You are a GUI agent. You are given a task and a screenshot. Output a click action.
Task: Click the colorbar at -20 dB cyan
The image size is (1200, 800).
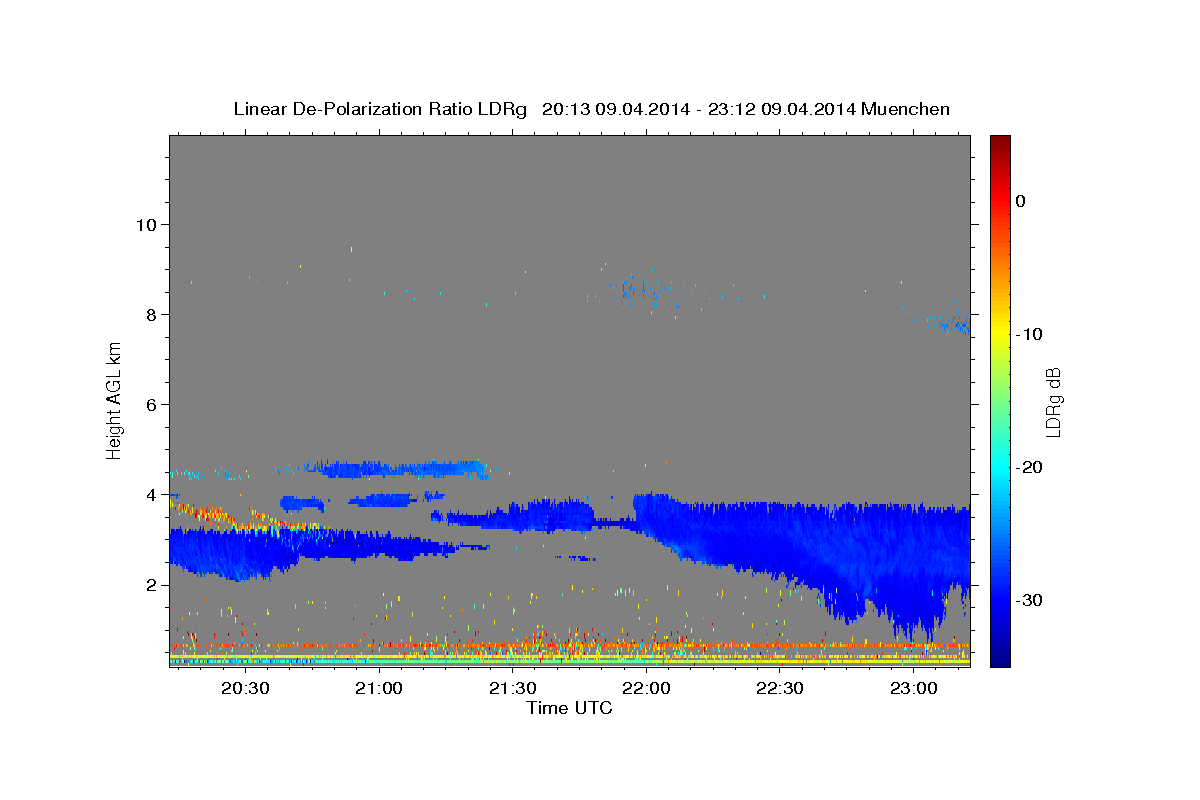pyautogui.click(x=1000, y=467)
